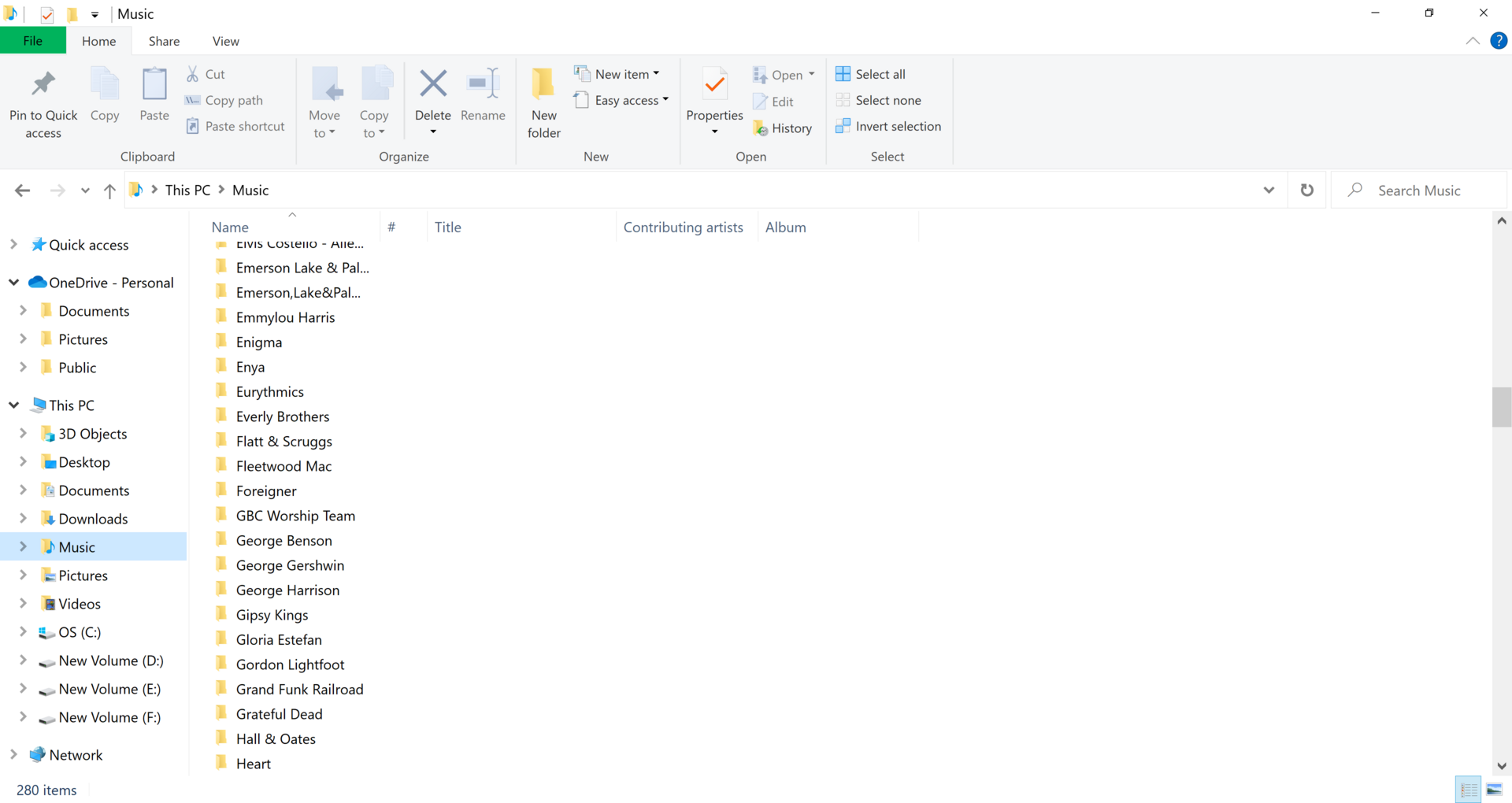Viewport: 1512px width, 803px height.
Task: Select the Fleetwood Mac folder
Action: (x=283, y=466)
